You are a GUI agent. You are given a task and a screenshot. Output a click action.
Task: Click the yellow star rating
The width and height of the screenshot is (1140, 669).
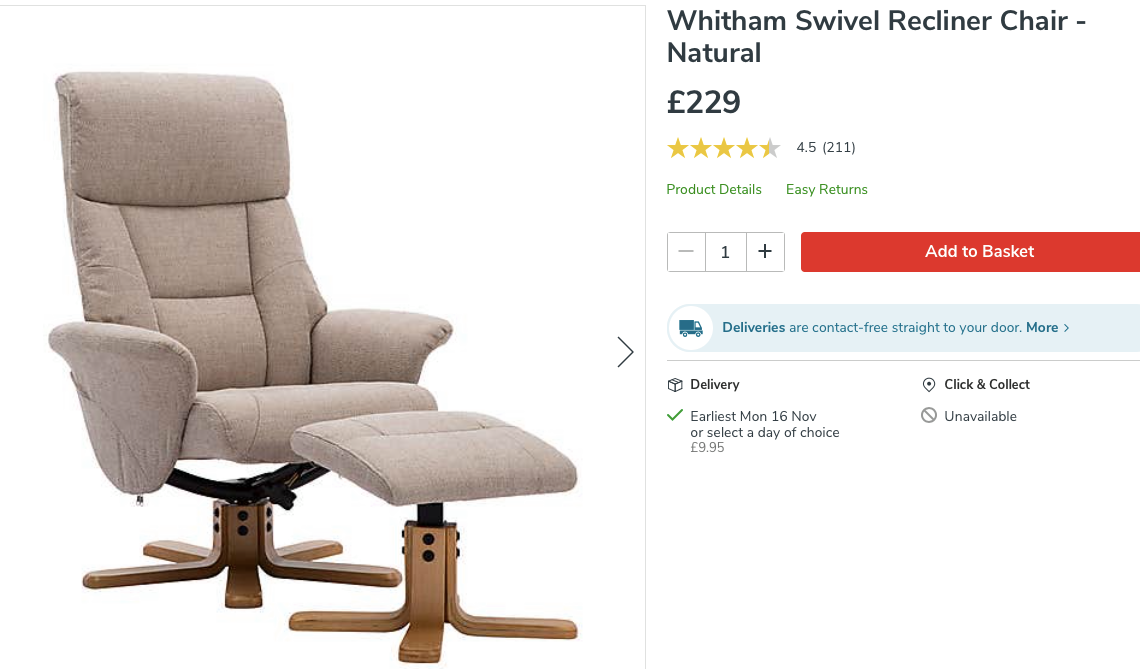point(723,148)
